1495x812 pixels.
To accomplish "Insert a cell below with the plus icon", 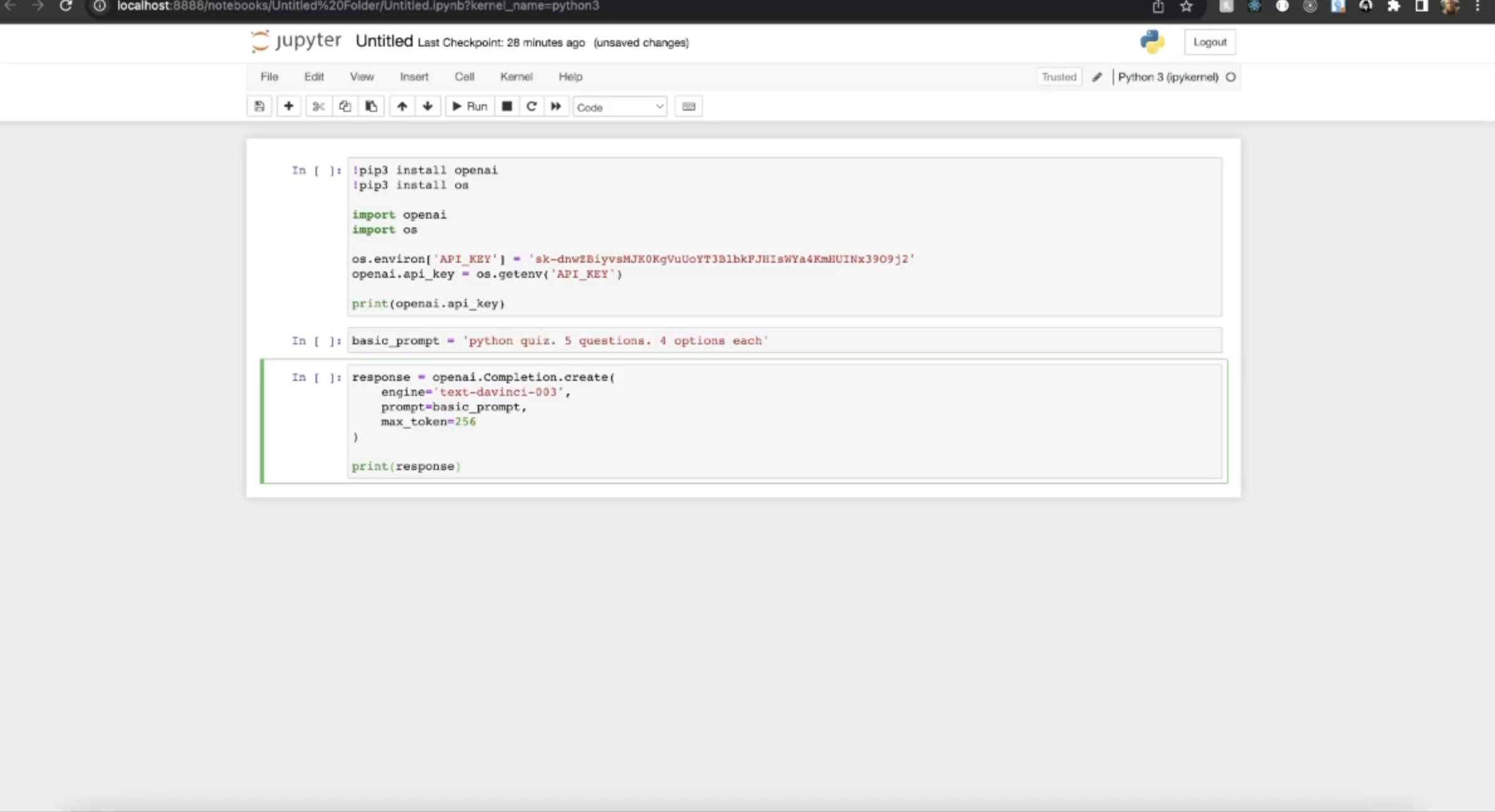I will tap(289, 106).
